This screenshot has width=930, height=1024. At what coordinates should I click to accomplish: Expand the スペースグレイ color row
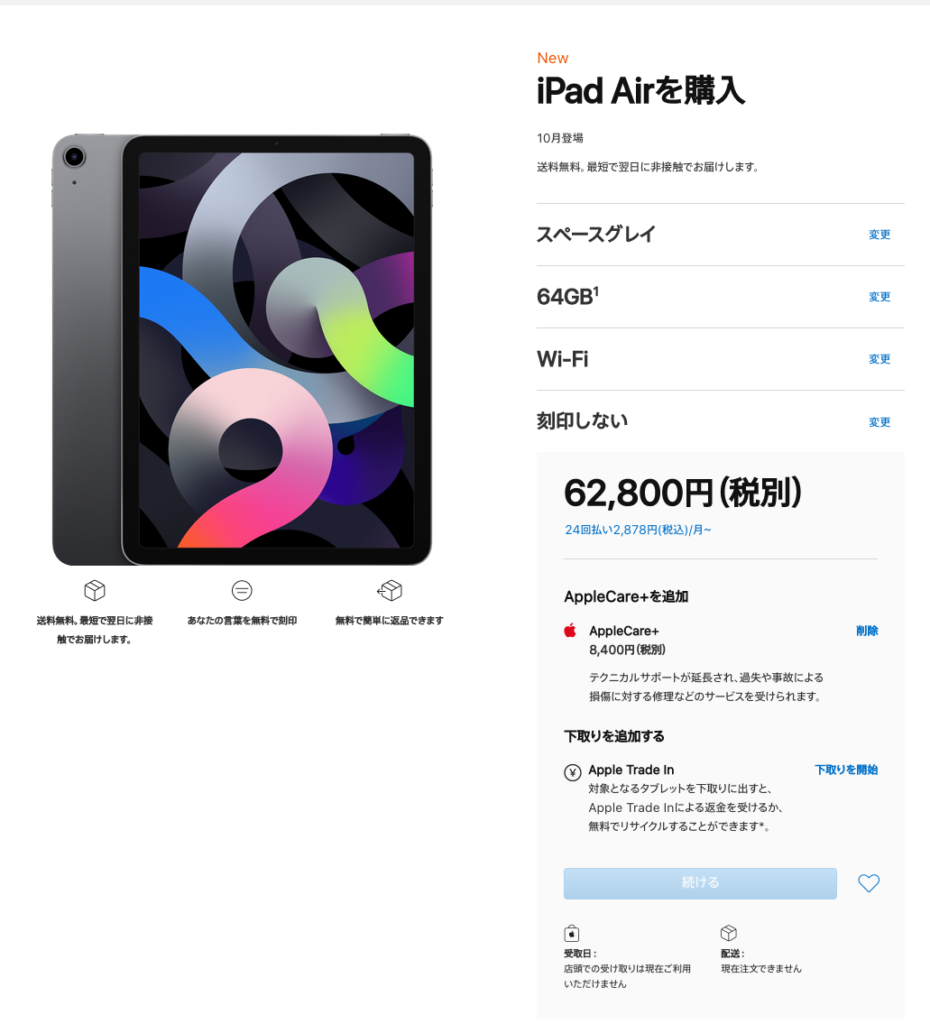[720, 234]
